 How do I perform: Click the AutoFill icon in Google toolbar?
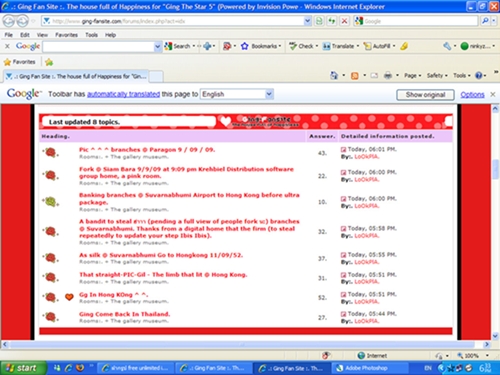coord(367,46)
